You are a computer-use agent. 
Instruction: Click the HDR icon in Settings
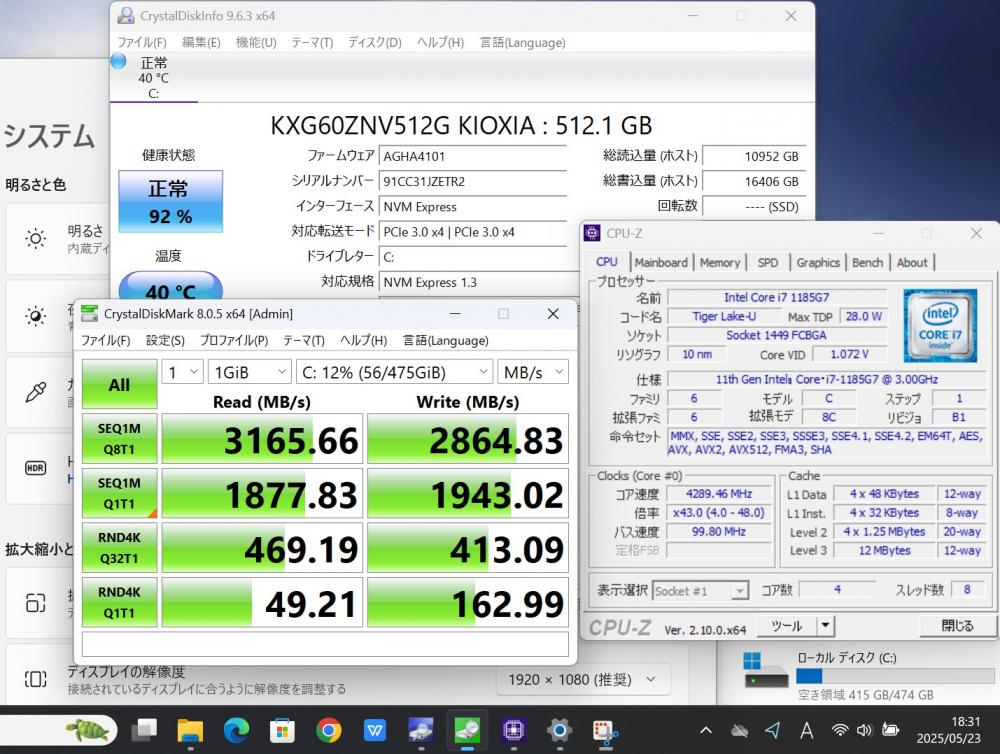[x=36, y=468]
